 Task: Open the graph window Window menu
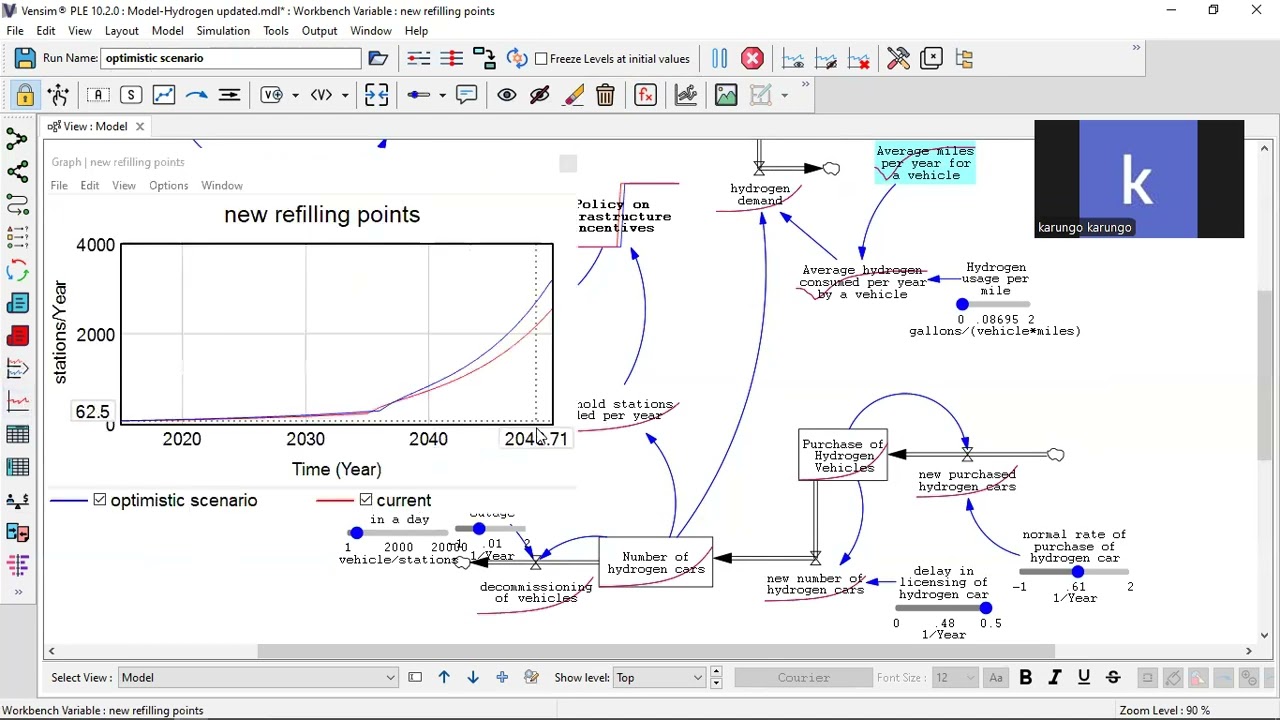tap(221, 185)
